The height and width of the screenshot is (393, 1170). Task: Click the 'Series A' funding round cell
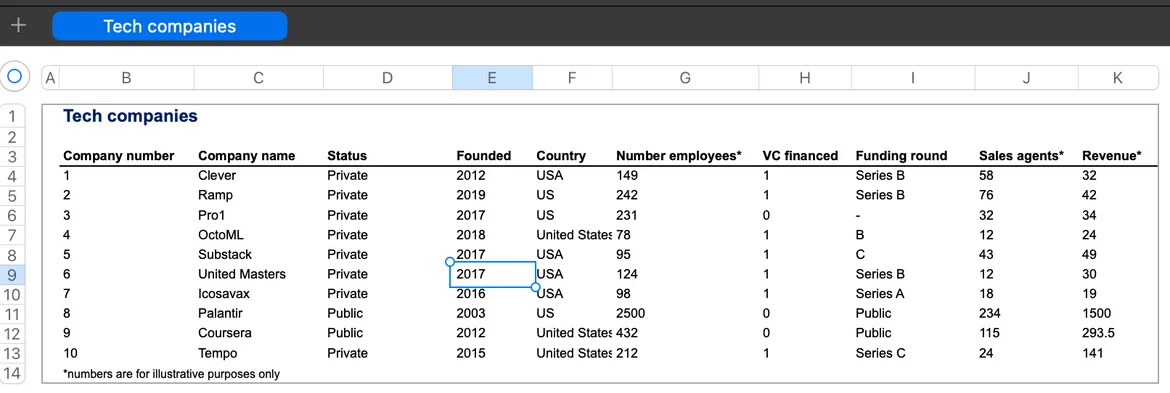880,294
